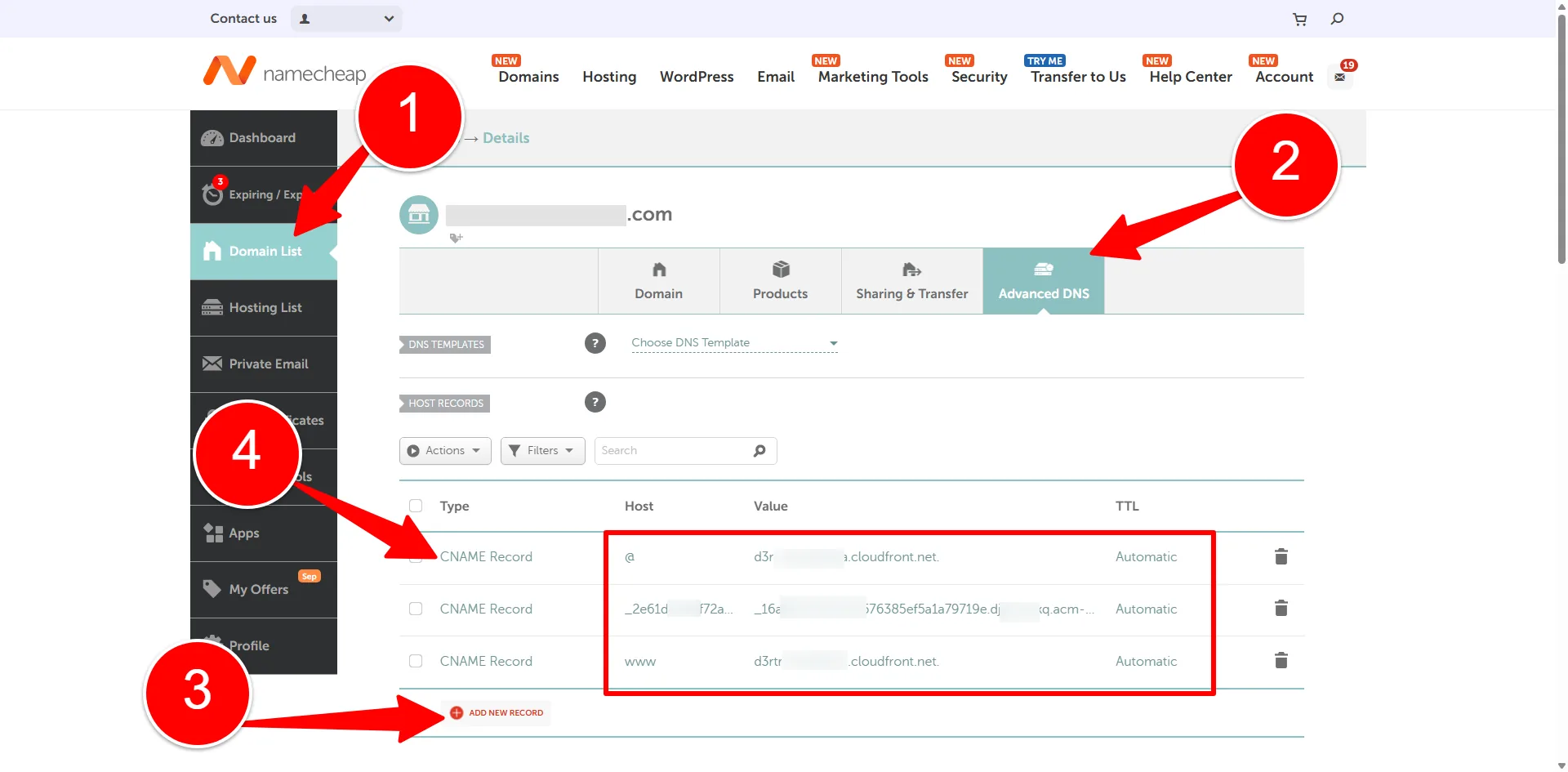This screenshot has width=1568, height=772.
Task: Click the domain storefront icon
Action: pos(419,215)
